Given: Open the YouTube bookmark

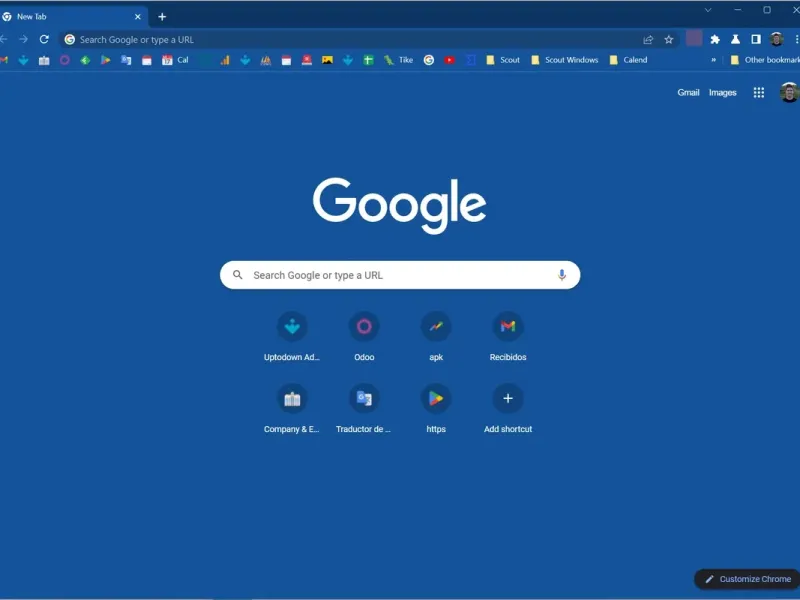Looking at the screenshot, I should point(449,60).
